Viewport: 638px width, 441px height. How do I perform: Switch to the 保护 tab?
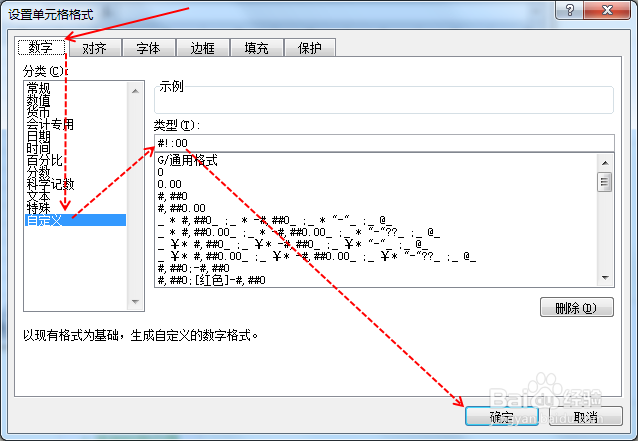click(310, 48)
